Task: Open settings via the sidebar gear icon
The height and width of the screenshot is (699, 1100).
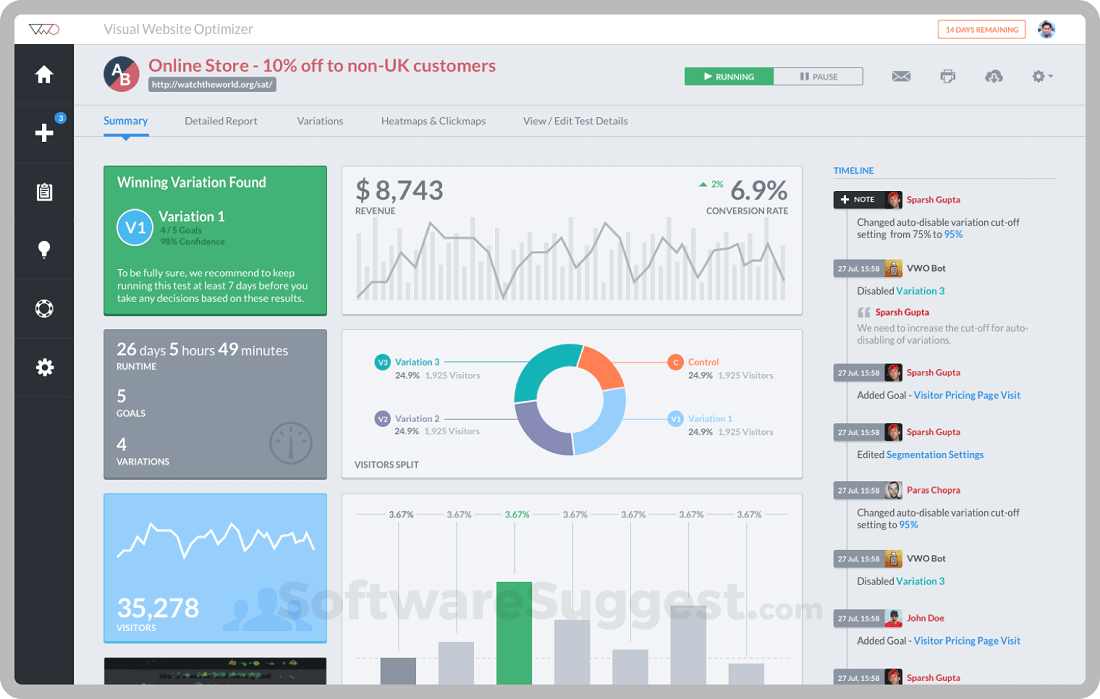Action: [x=44, y=367]
